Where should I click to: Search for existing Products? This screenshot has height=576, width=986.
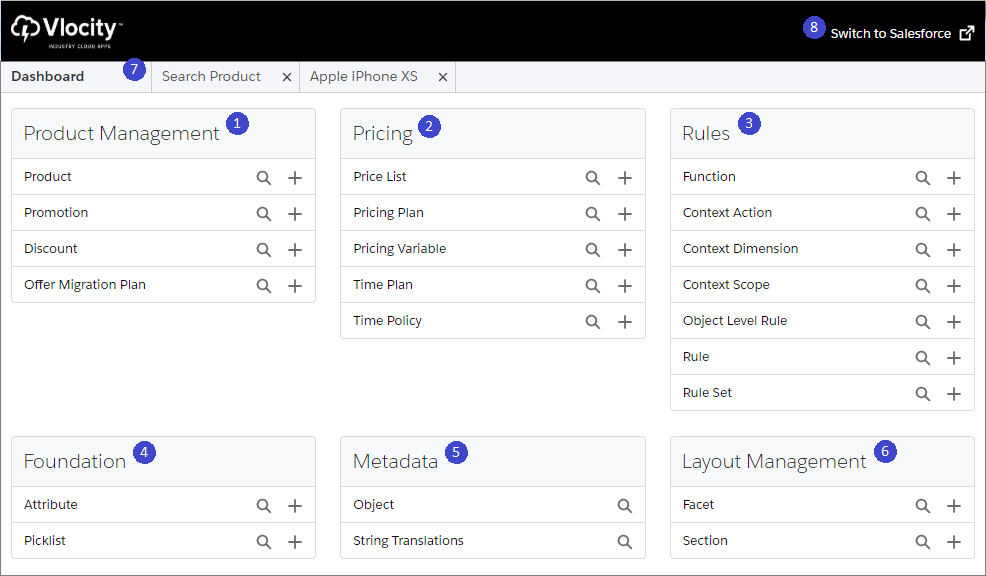[x=263, y=178]
